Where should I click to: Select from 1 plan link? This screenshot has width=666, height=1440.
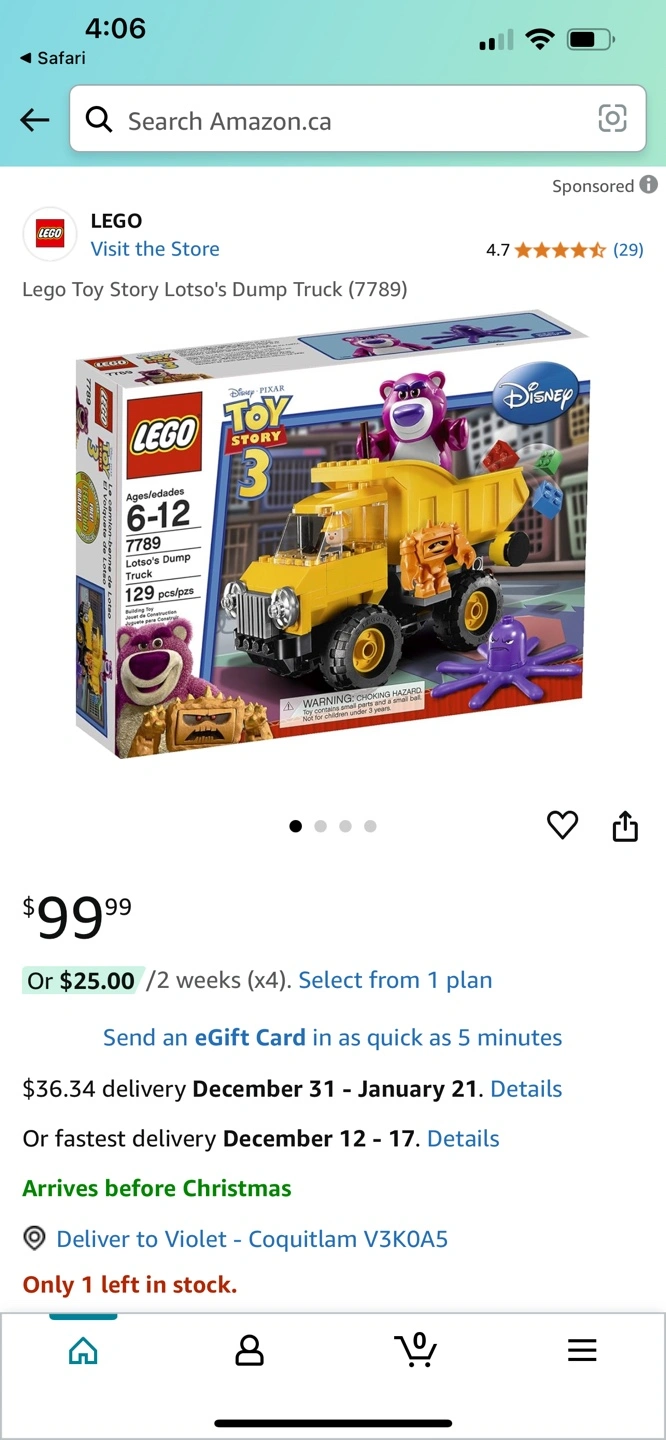(x=395, y=980)
